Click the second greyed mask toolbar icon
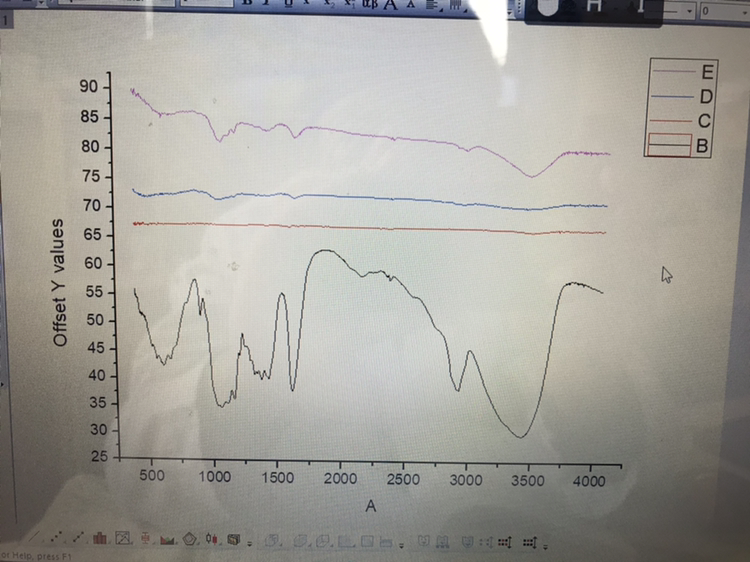Image resolution: width=750 pixels, height=562 pixels. point(442,542)
